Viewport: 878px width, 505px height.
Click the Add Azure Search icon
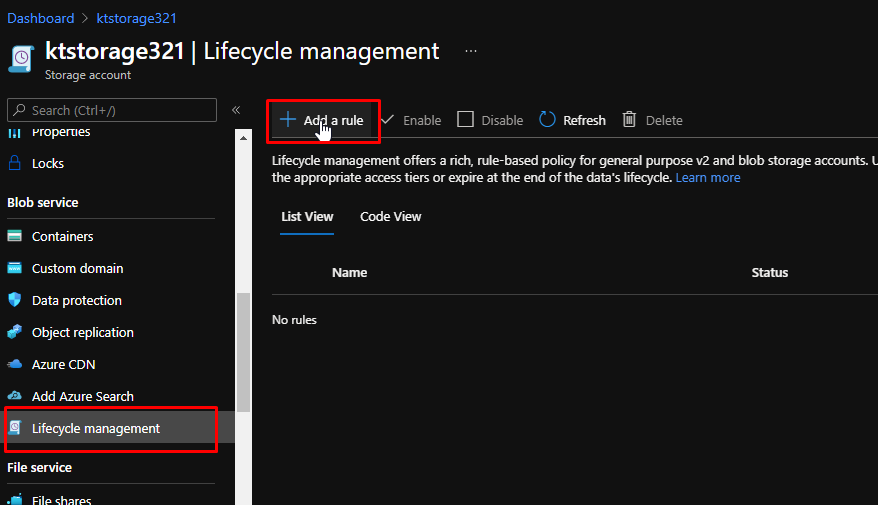tap(15, 395)
